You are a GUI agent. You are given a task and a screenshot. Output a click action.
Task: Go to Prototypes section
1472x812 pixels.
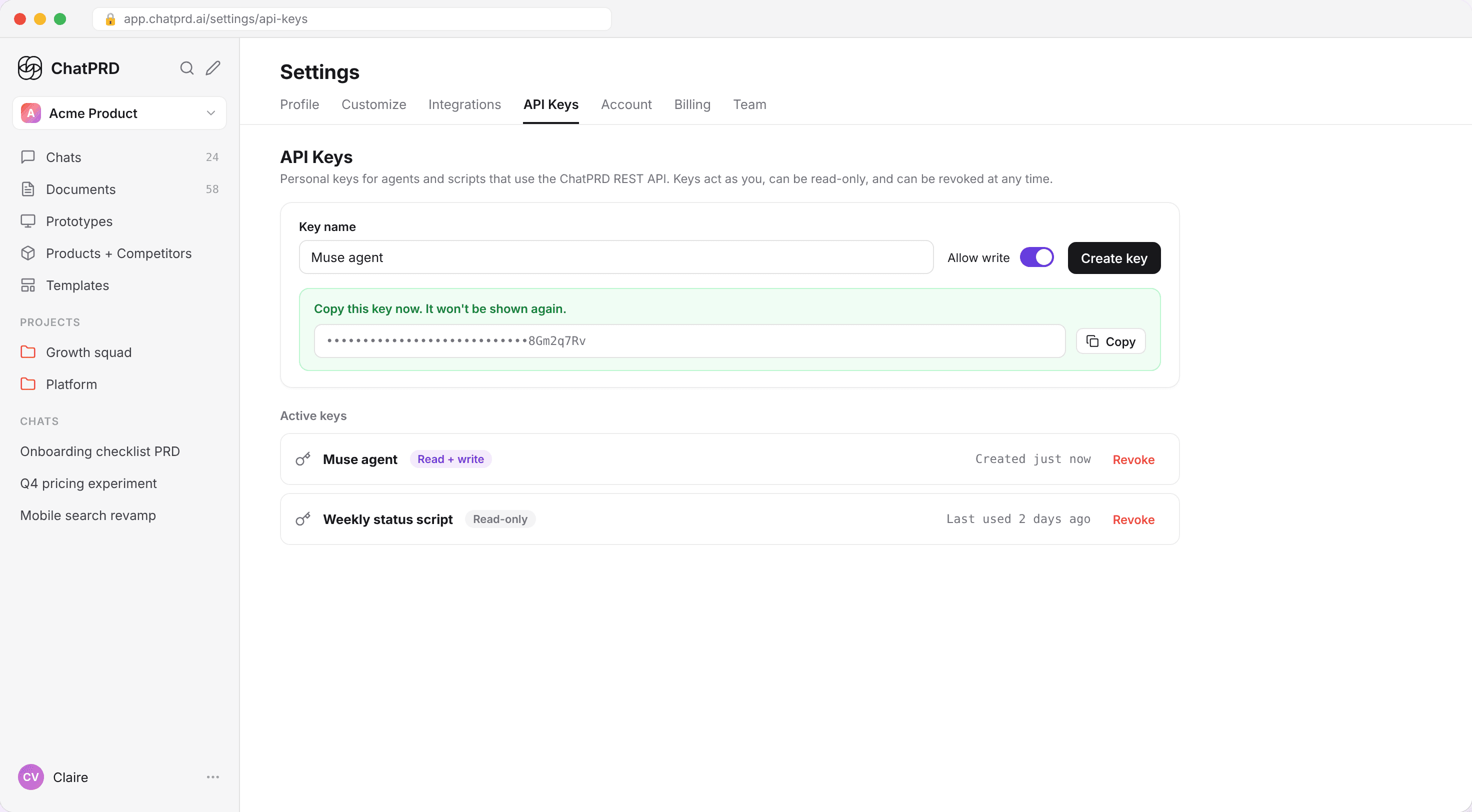tap(119, 221)
